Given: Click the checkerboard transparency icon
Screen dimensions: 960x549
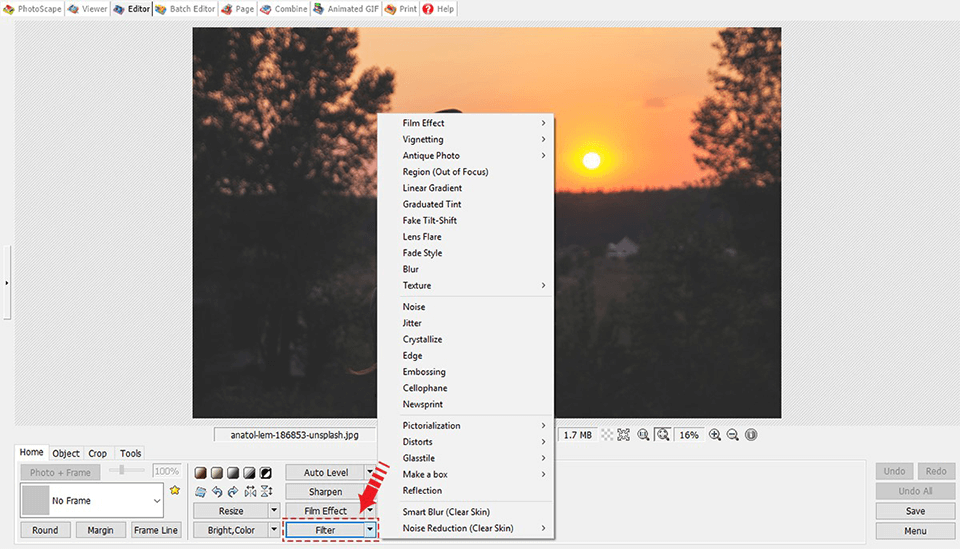Looking at the screenshot, I should pyautogui.click(x=607, y=435).
